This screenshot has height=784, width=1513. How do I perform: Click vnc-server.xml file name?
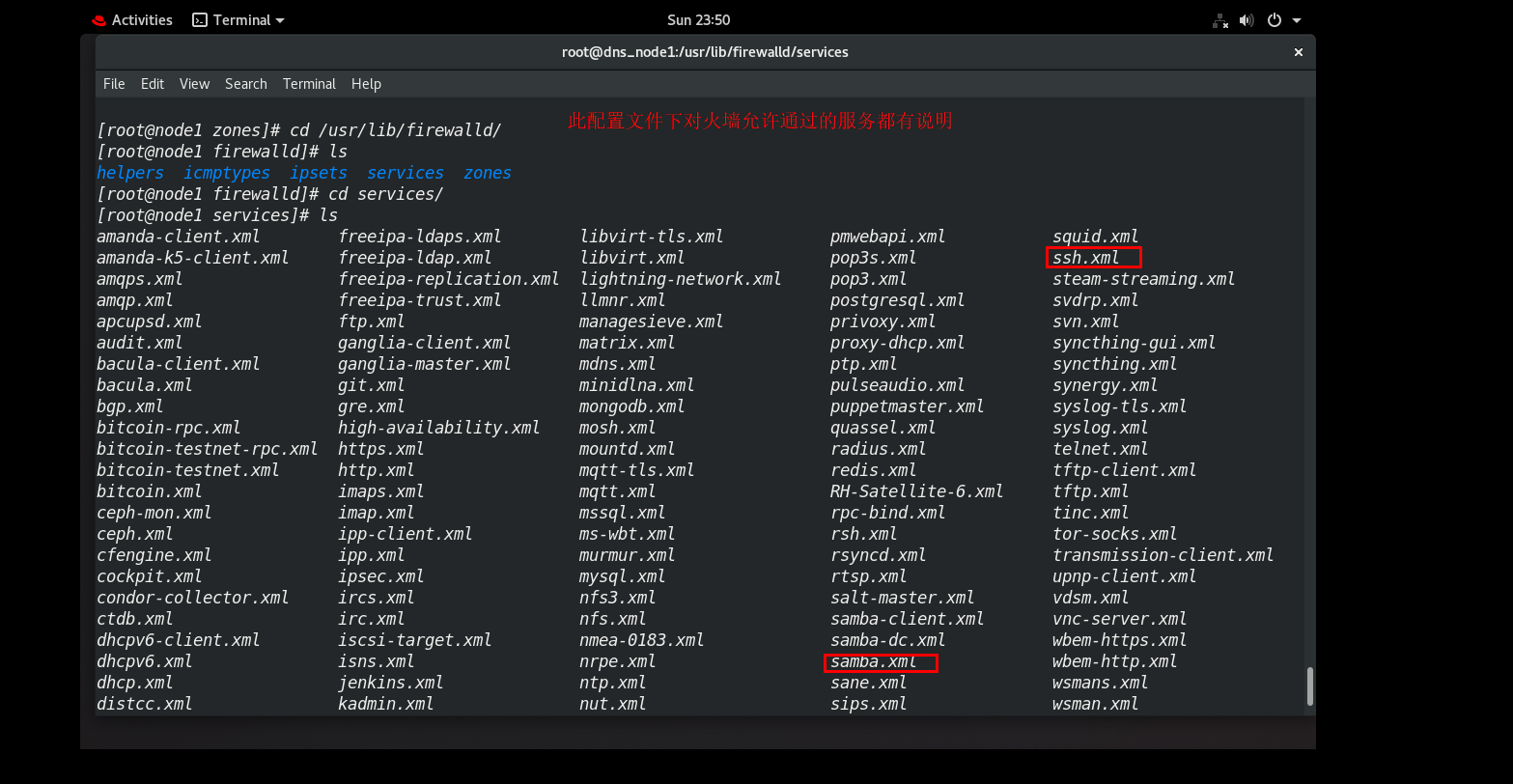tap(1120, 619)
